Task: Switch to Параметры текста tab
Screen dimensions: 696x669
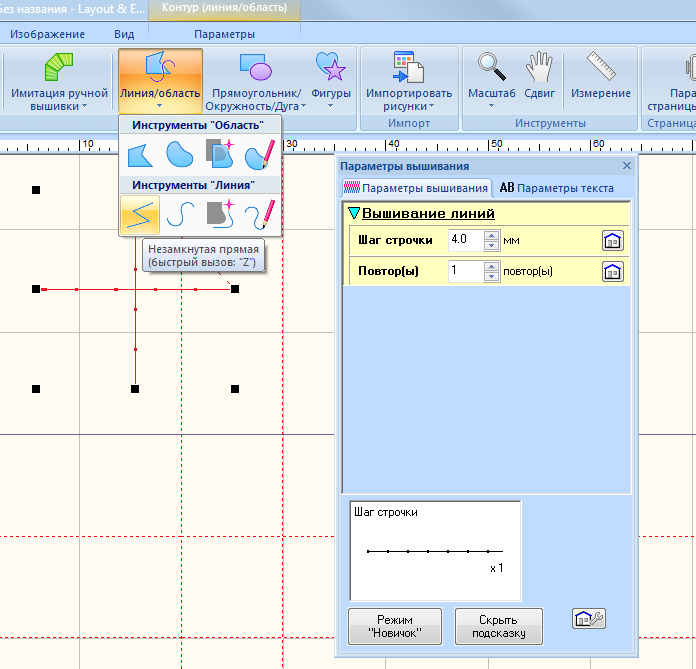Action: tap(557, 188)
